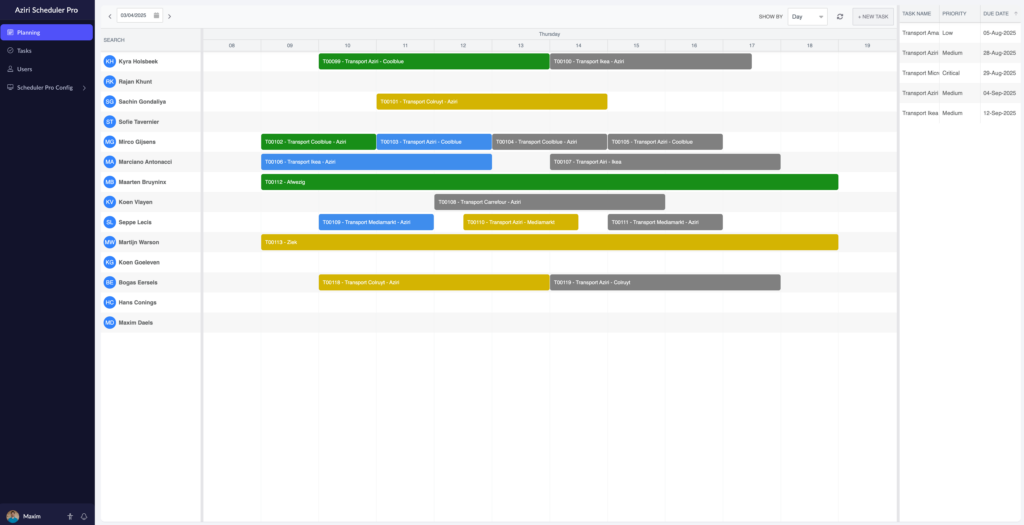Open task T00112 Afwezig

point(549,182)
